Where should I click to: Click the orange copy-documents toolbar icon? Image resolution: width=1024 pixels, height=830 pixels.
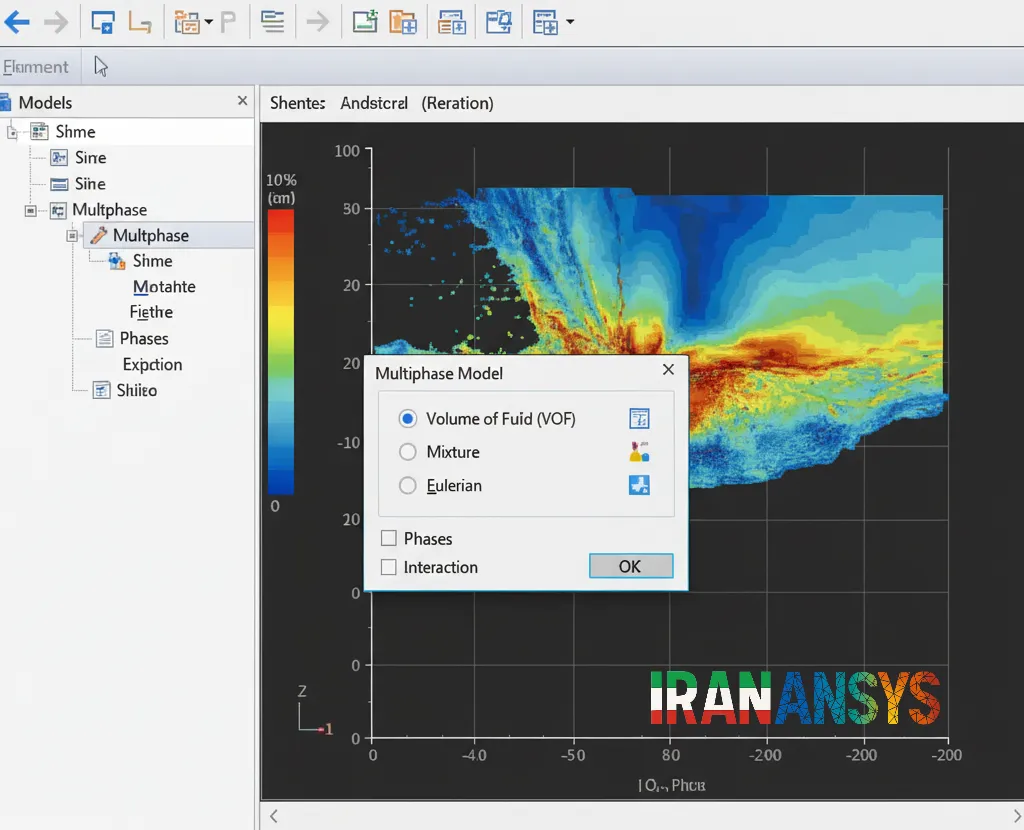click(403, 22)
